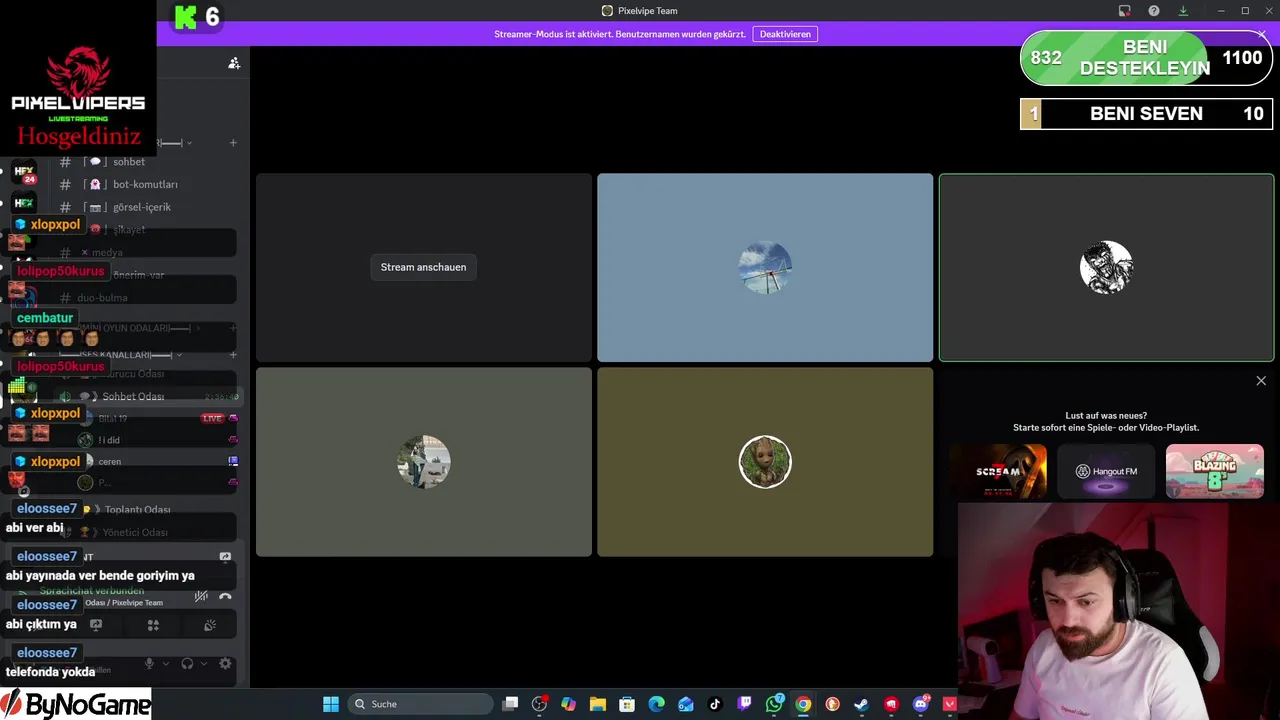Click the taskbar Suche search box
This screenshot has width=1280, height=720.
click(420, 704)
